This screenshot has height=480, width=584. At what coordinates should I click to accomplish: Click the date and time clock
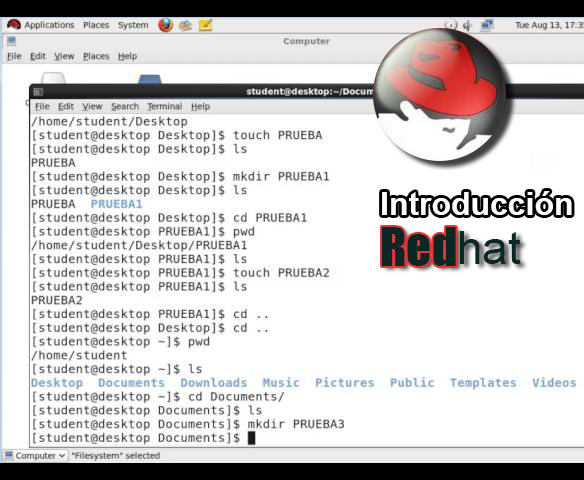(549, 25)
